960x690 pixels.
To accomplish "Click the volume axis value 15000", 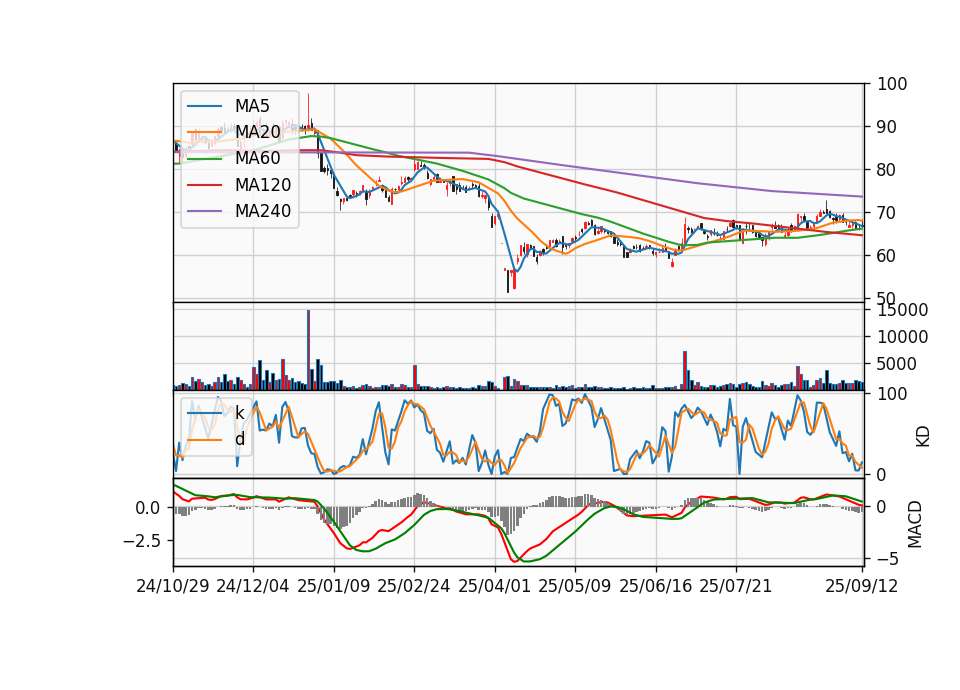I will [902, 310].
